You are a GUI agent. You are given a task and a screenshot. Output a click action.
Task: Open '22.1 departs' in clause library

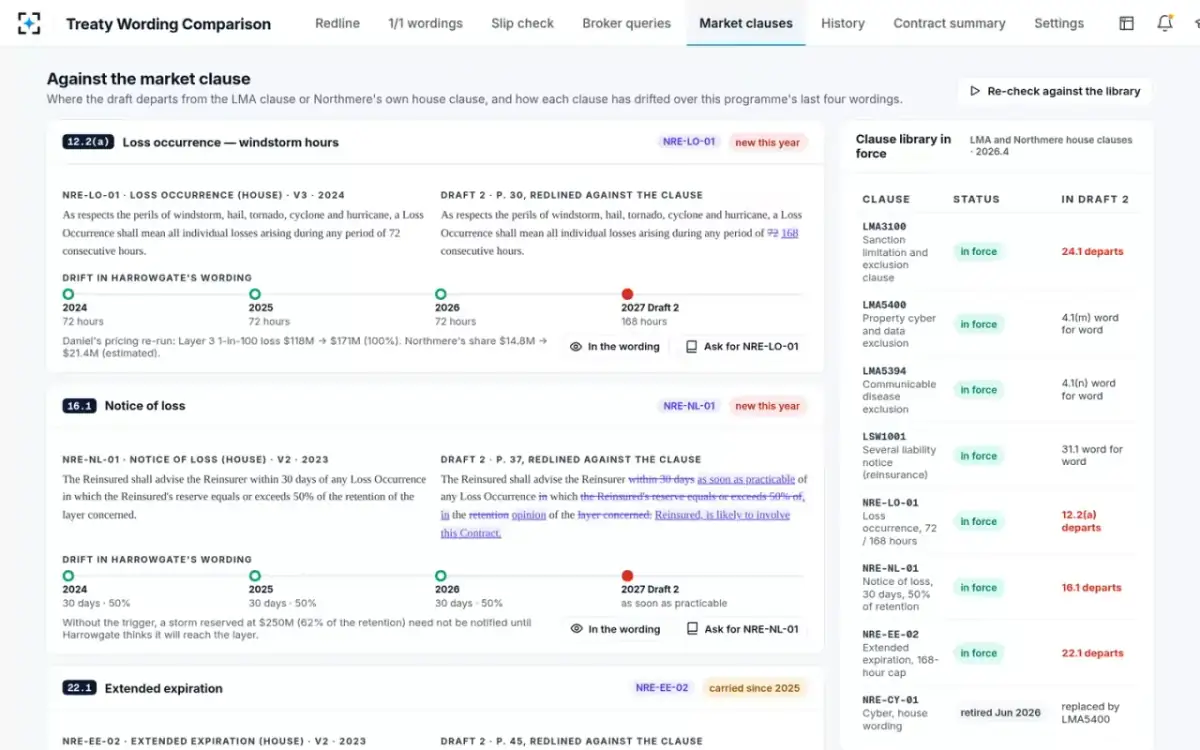click(x=1092, y=654)
